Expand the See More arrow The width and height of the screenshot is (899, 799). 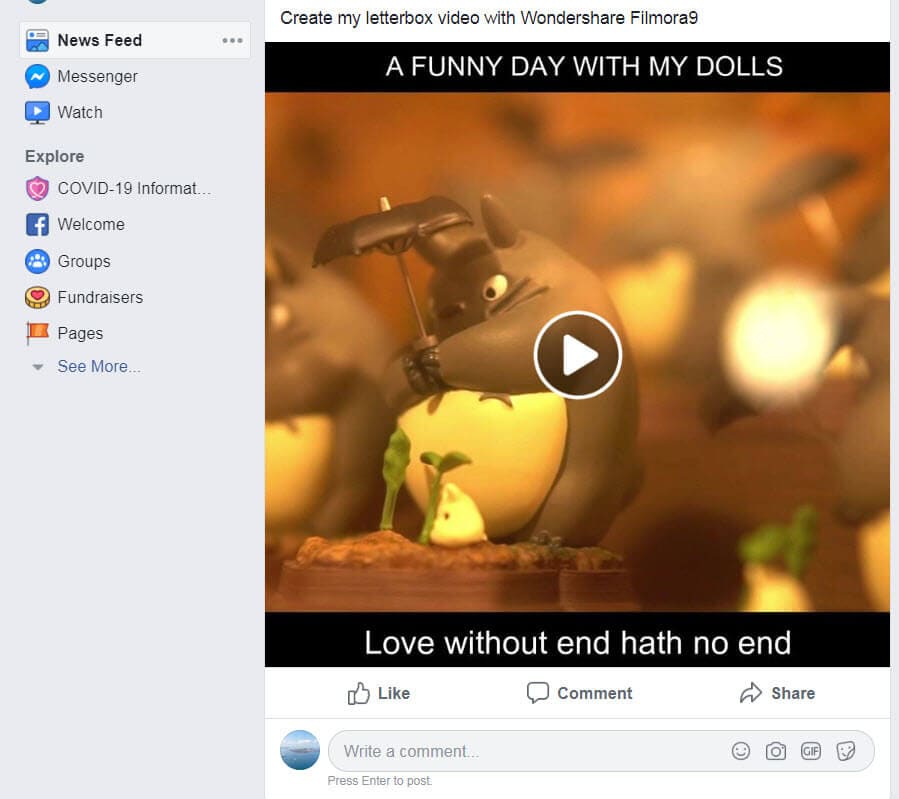(38, 367)
